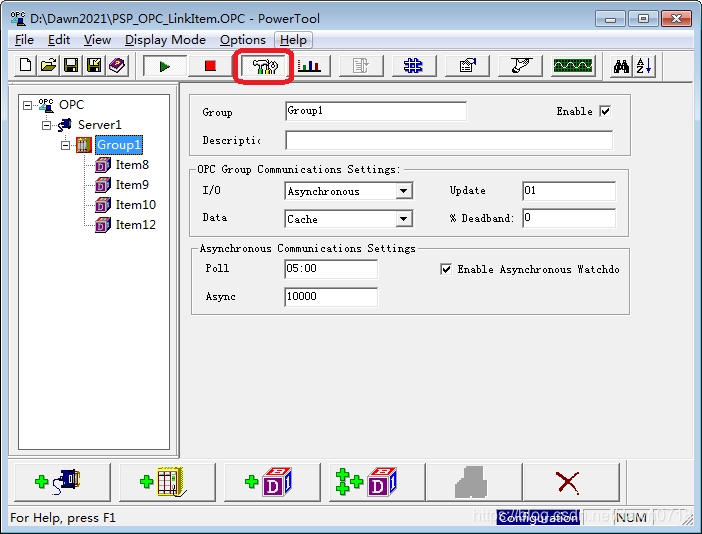Open the Display Mode menu
The height and width of the screenshot is (534, 702).
[x=165, y=40]
